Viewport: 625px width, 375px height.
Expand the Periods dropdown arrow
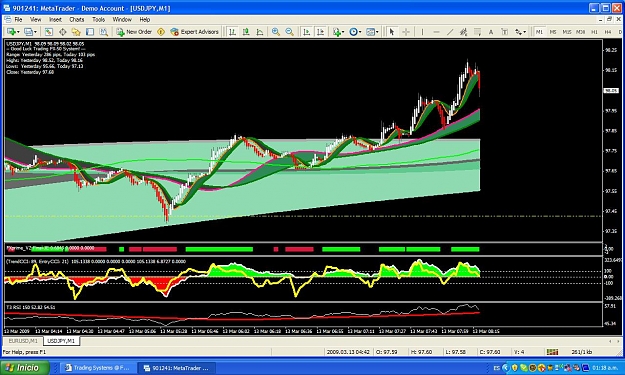coord(360,32)
